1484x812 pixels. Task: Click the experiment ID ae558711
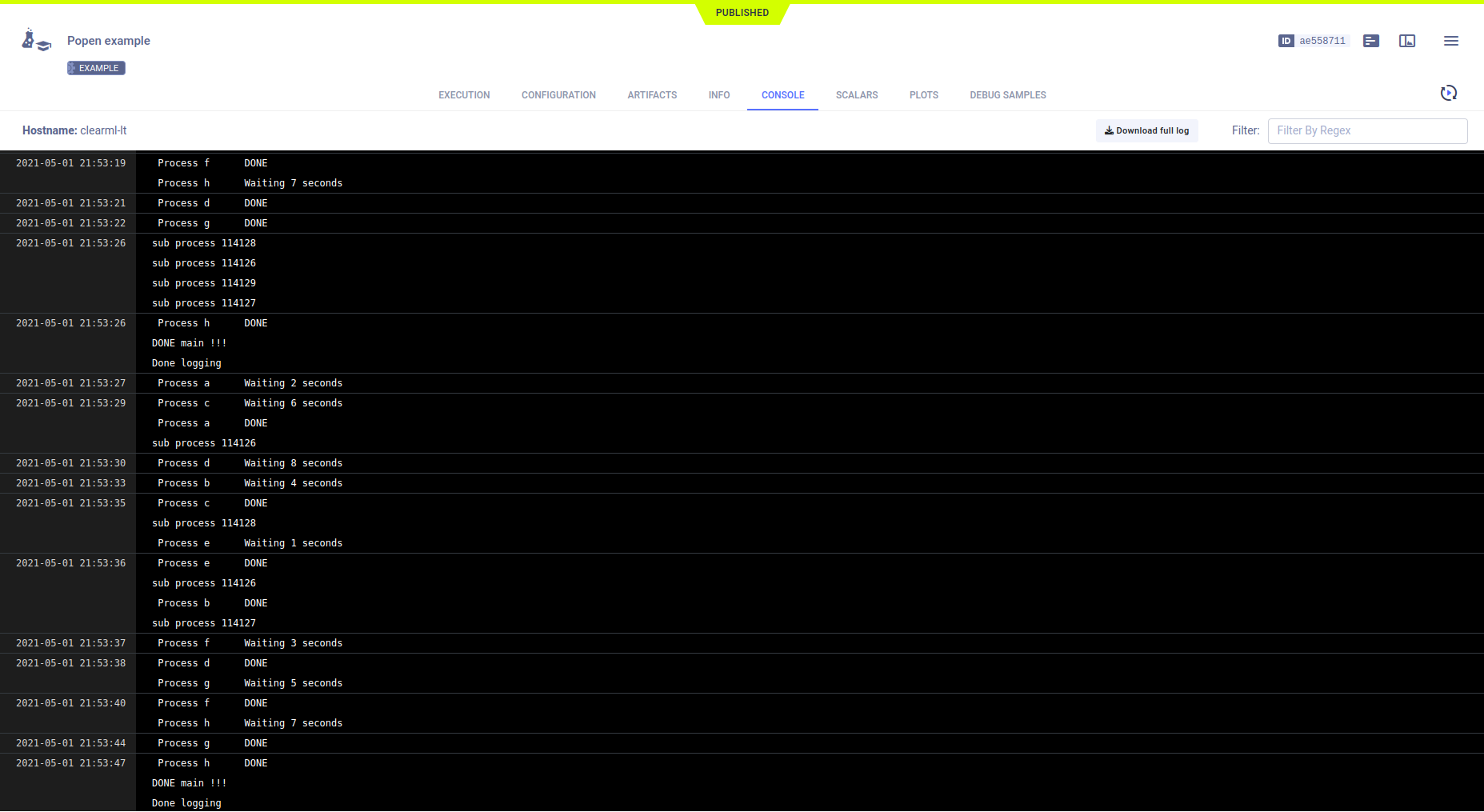1322,41
